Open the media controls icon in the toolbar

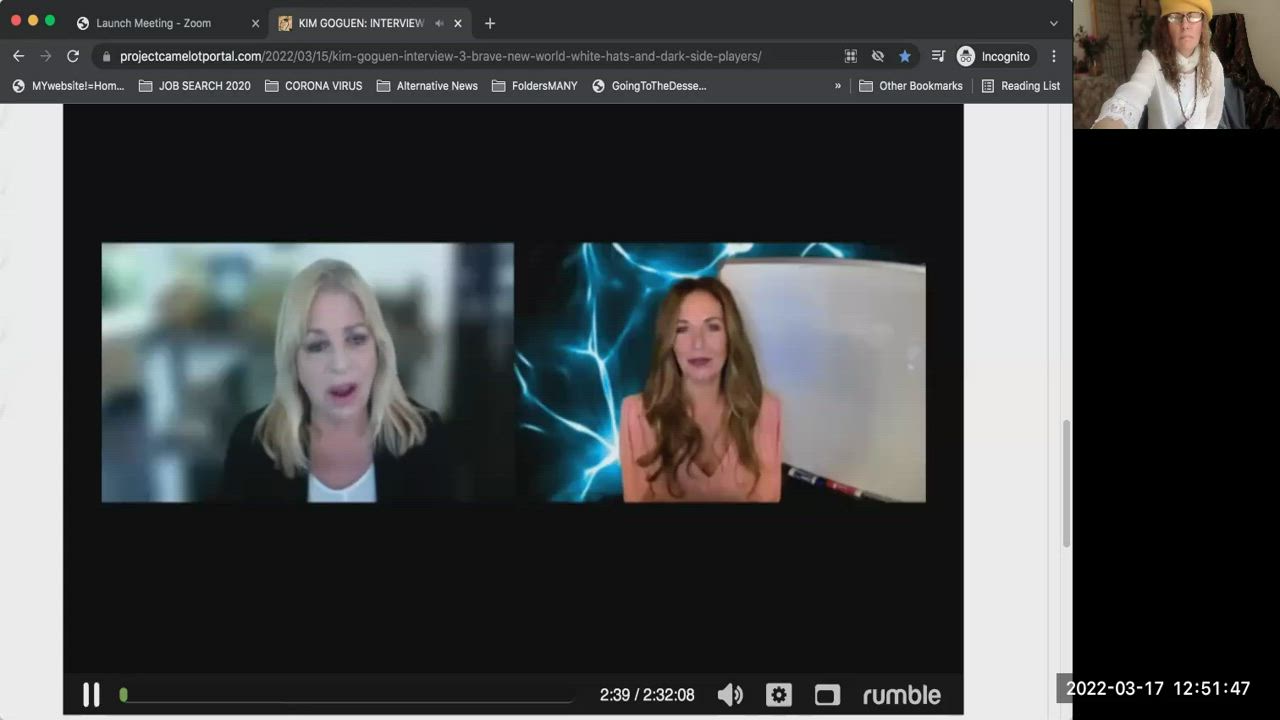(x=938, y=56)
